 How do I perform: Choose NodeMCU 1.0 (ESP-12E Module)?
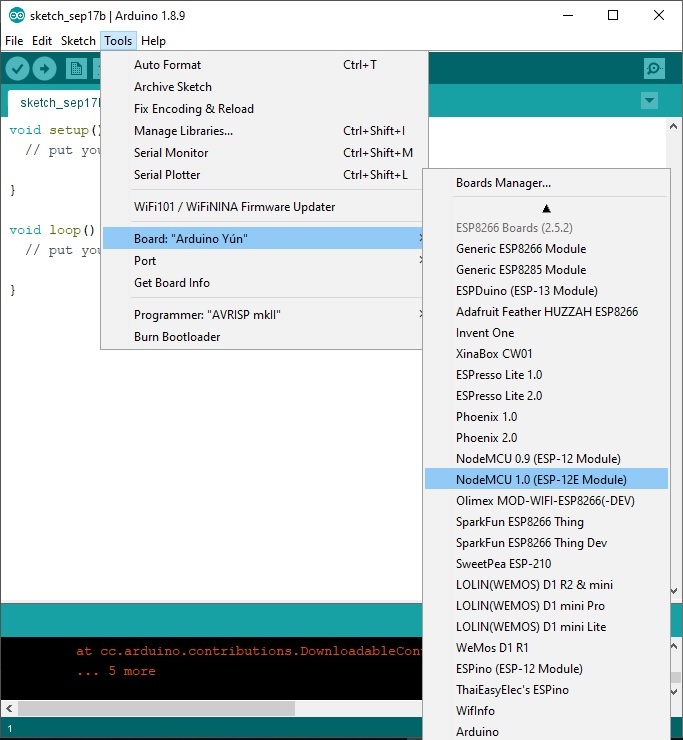tap(546, 479)
